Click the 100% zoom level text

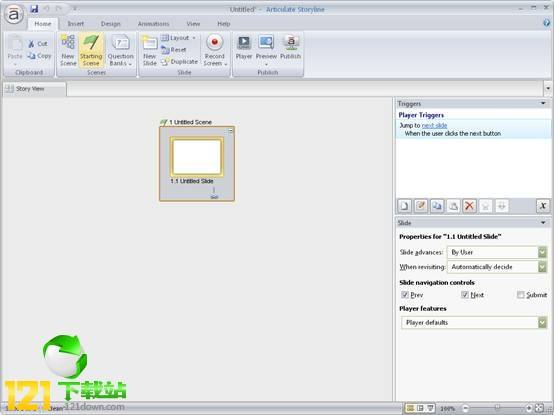(447, 409)
